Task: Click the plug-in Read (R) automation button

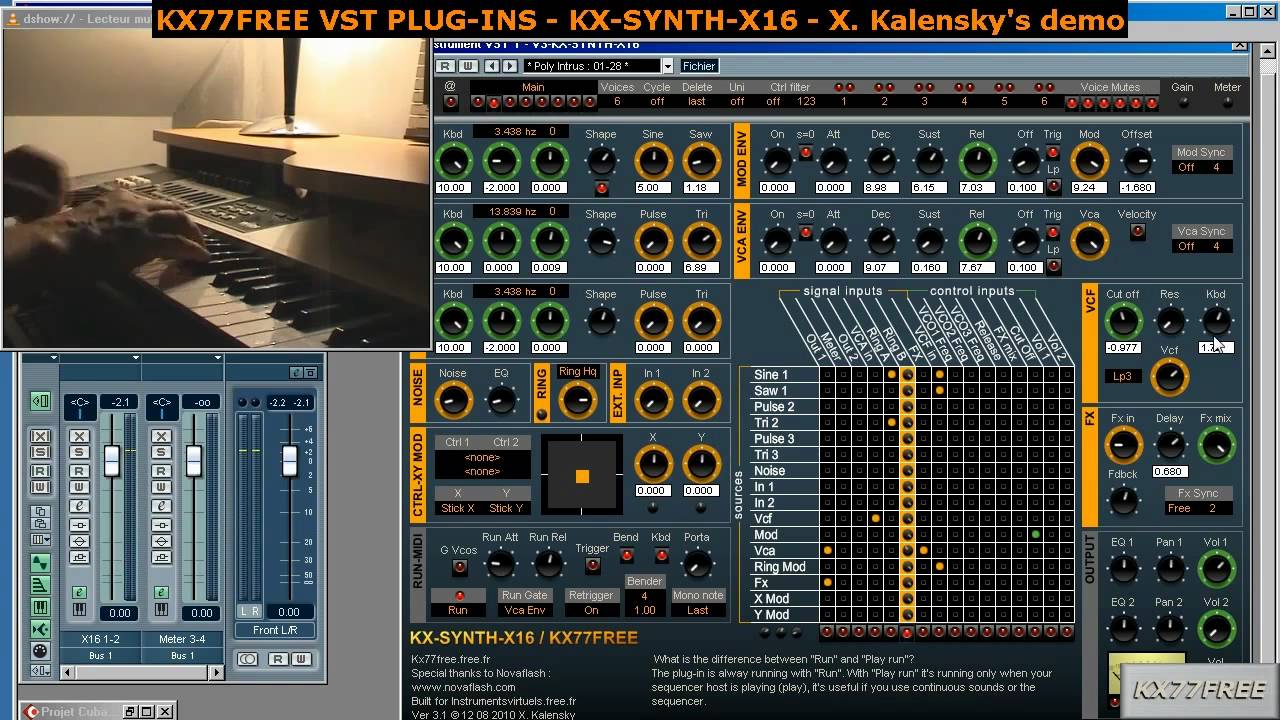Action: coord(447,66)
